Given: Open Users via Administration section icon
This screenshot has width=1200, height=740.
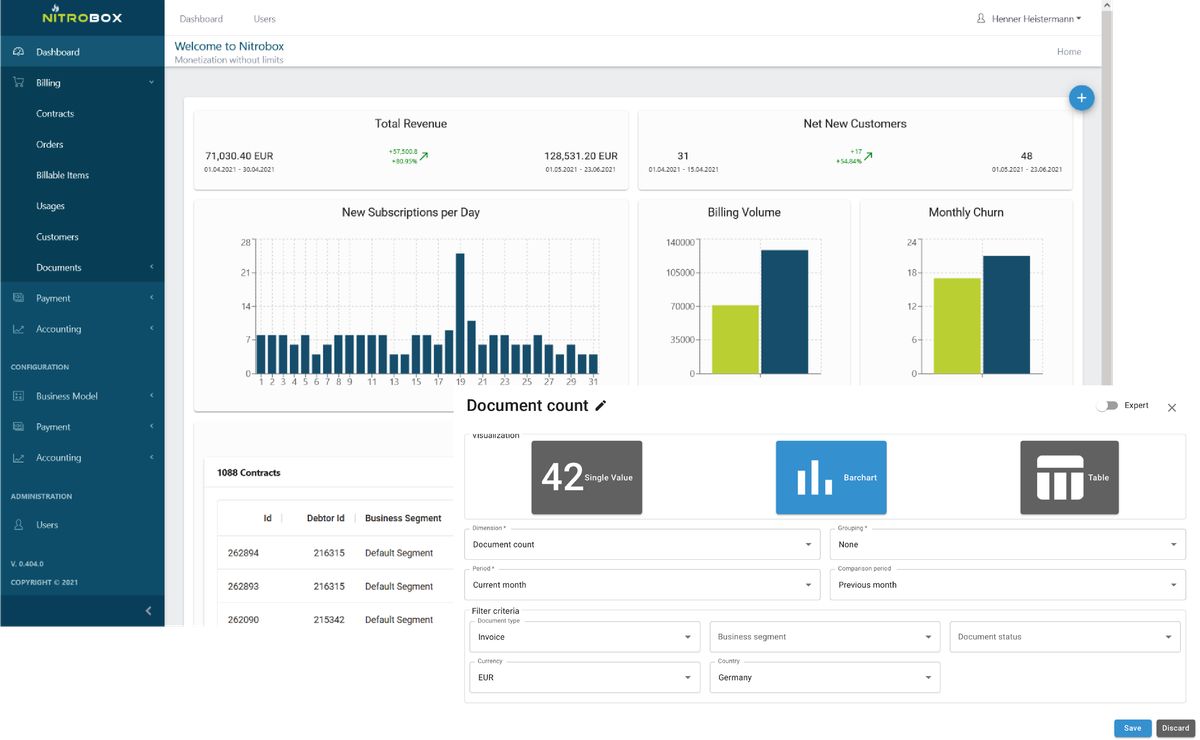Looking at the screenshot, I should click(17, 524).
